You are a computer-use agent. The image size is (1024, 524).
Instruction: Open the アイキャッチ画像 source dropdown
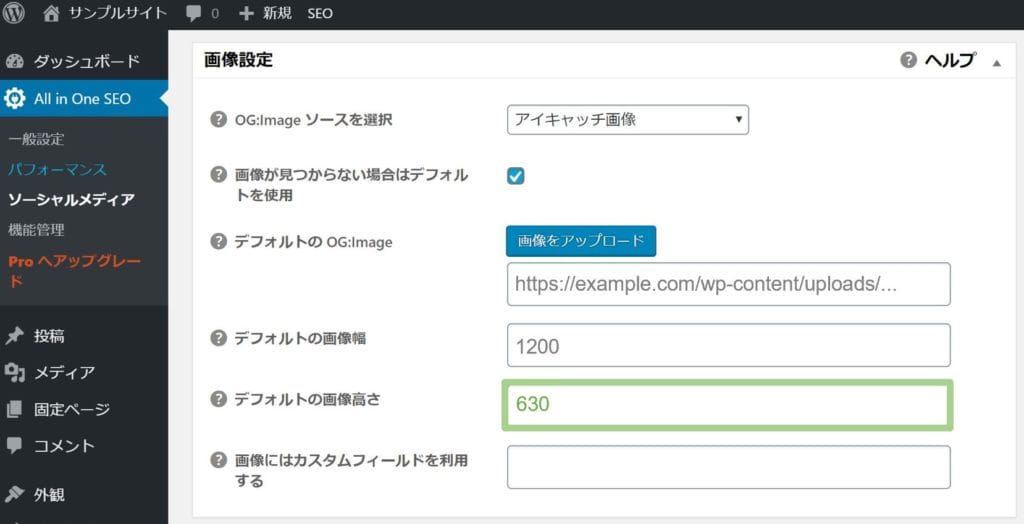pyautogui.click(x=628, y=120)
